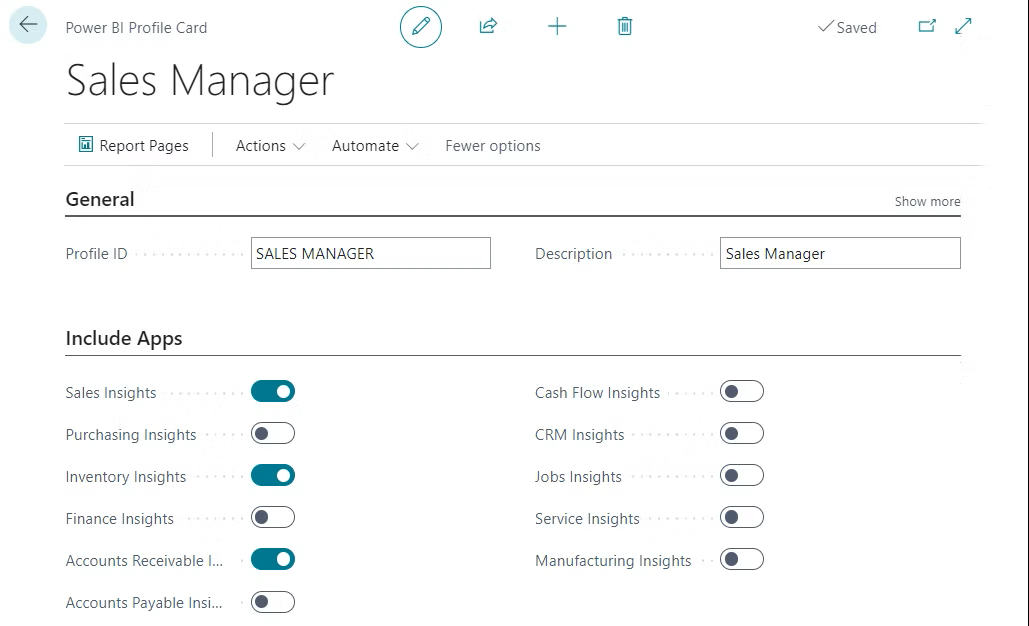
Task: Expand page with diagonal arrows icon
Action: (963, 26)
